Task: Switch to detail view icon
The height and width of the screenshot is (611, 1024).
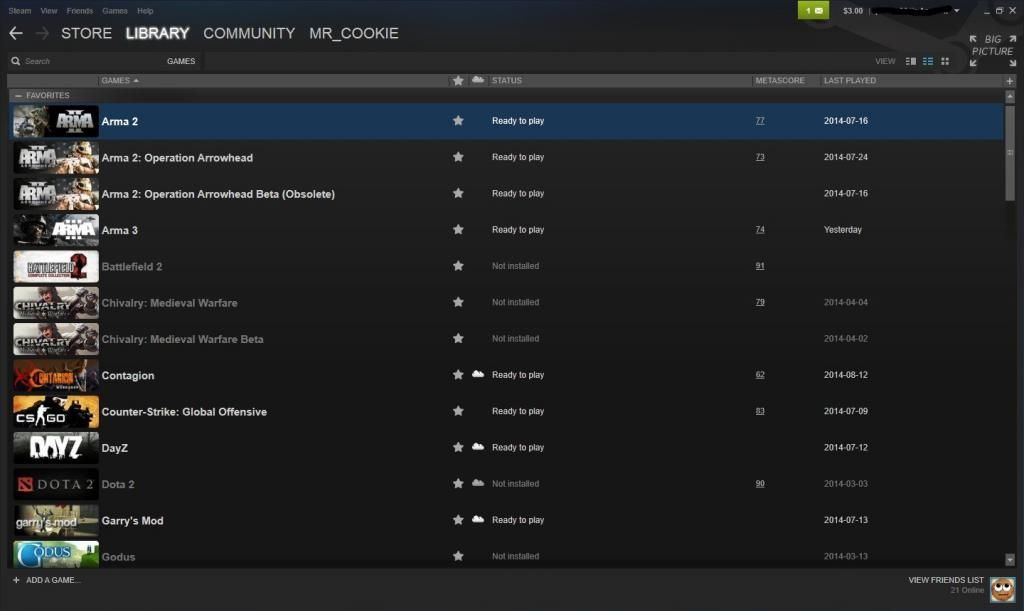Action: [911, 61]
